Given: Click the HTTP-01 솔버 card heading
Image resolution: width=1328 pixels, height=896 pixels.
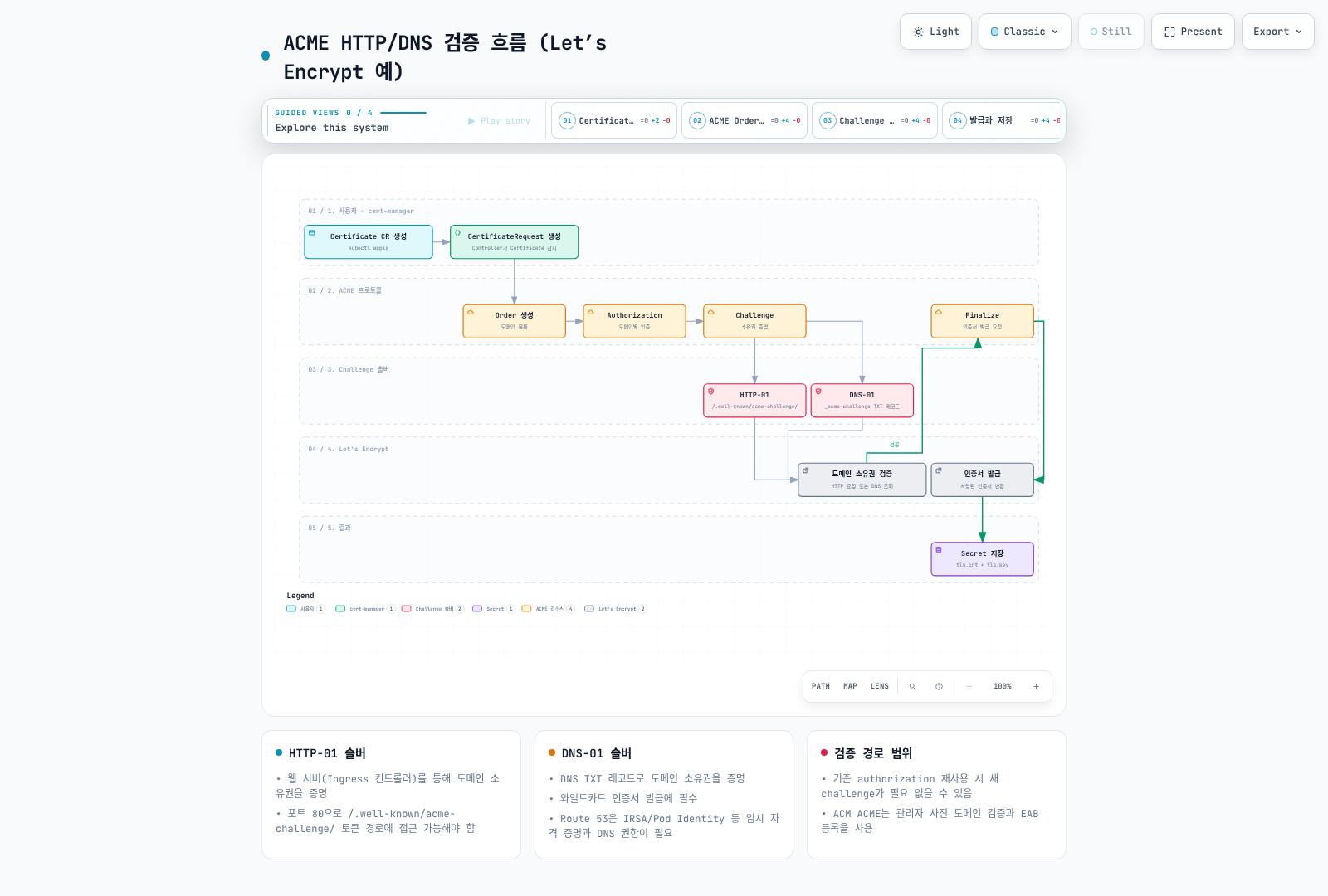Looking at the screenshot, I should [x=327, y=753].
